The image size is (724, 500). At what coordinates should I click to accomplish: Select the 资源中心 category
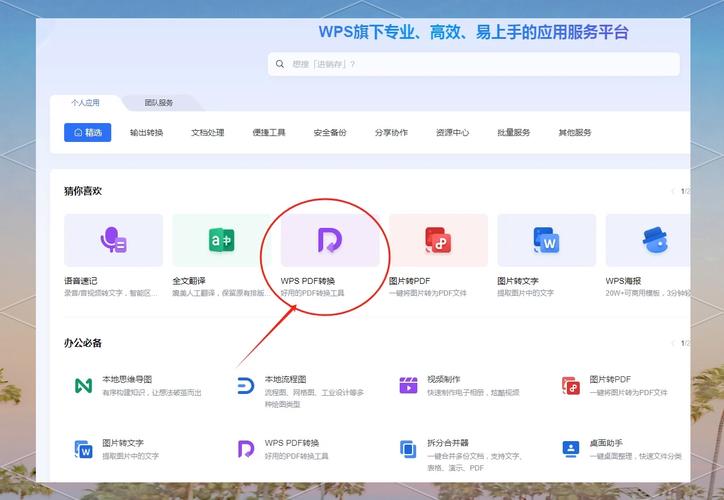452,133
